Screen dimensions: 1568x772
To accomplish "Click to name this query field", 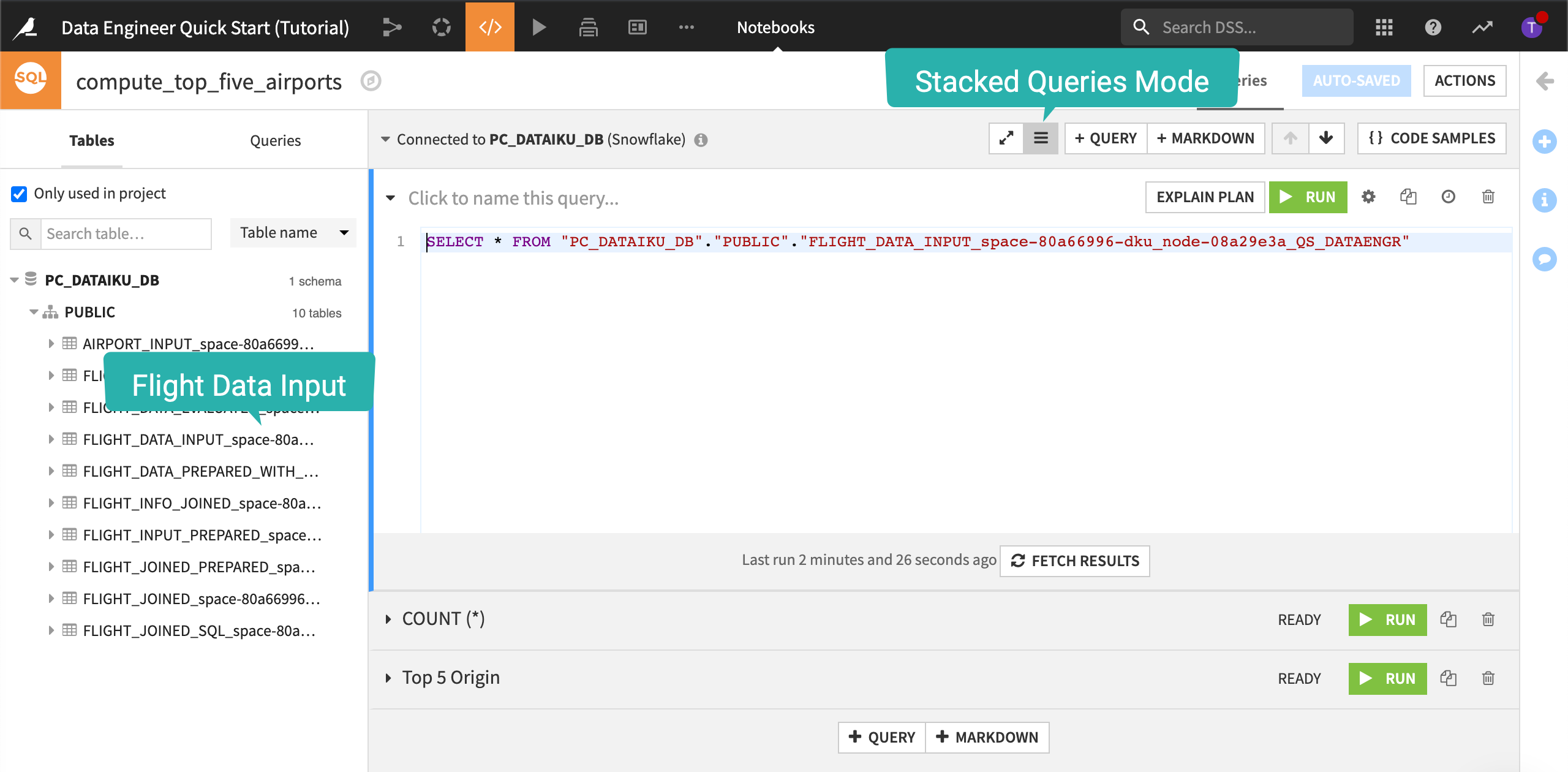I will click(513, 198).
